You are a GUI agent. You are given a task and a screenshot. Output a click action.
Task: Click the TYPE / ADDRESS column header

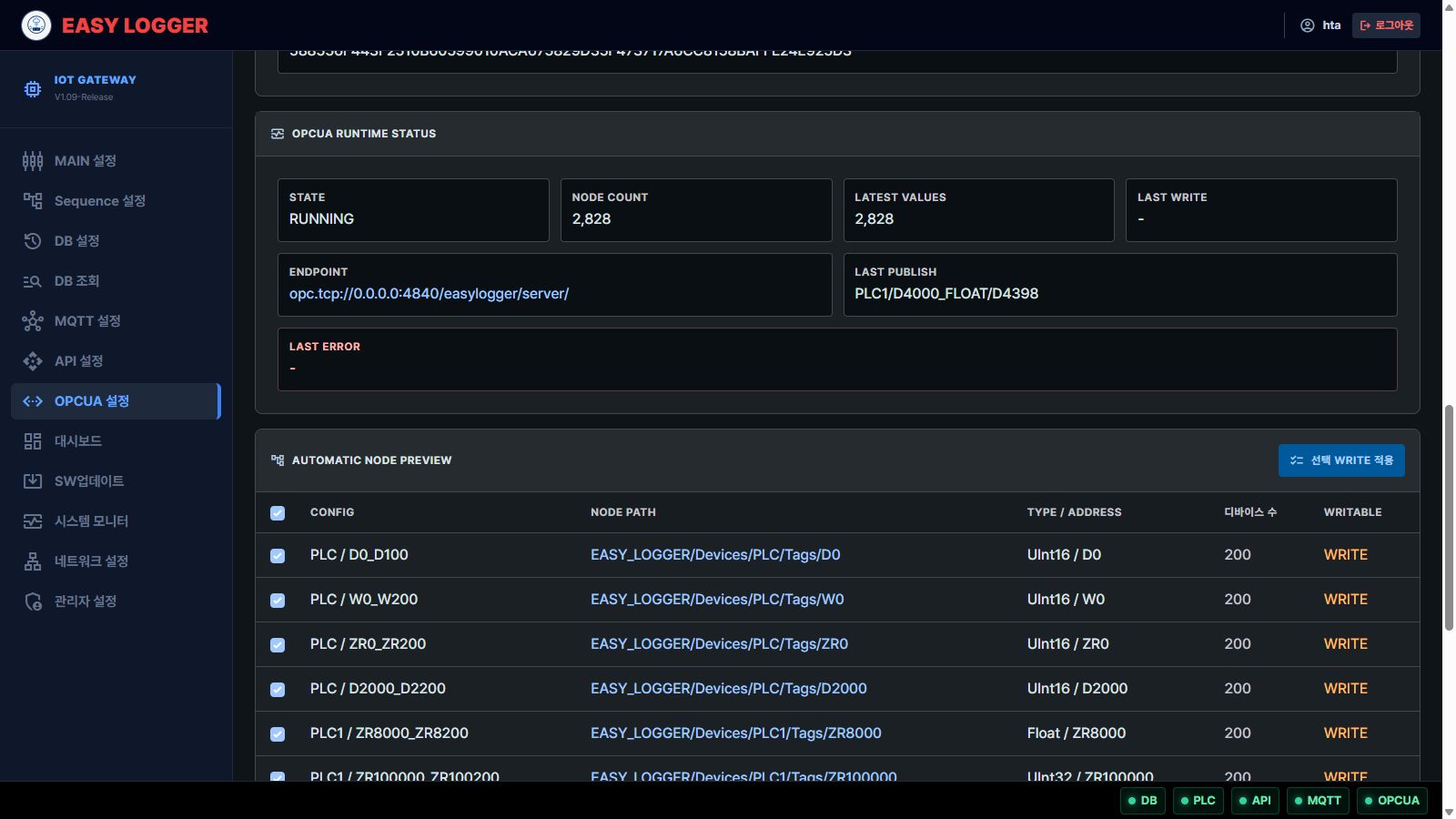click(x=1075, y=512)
